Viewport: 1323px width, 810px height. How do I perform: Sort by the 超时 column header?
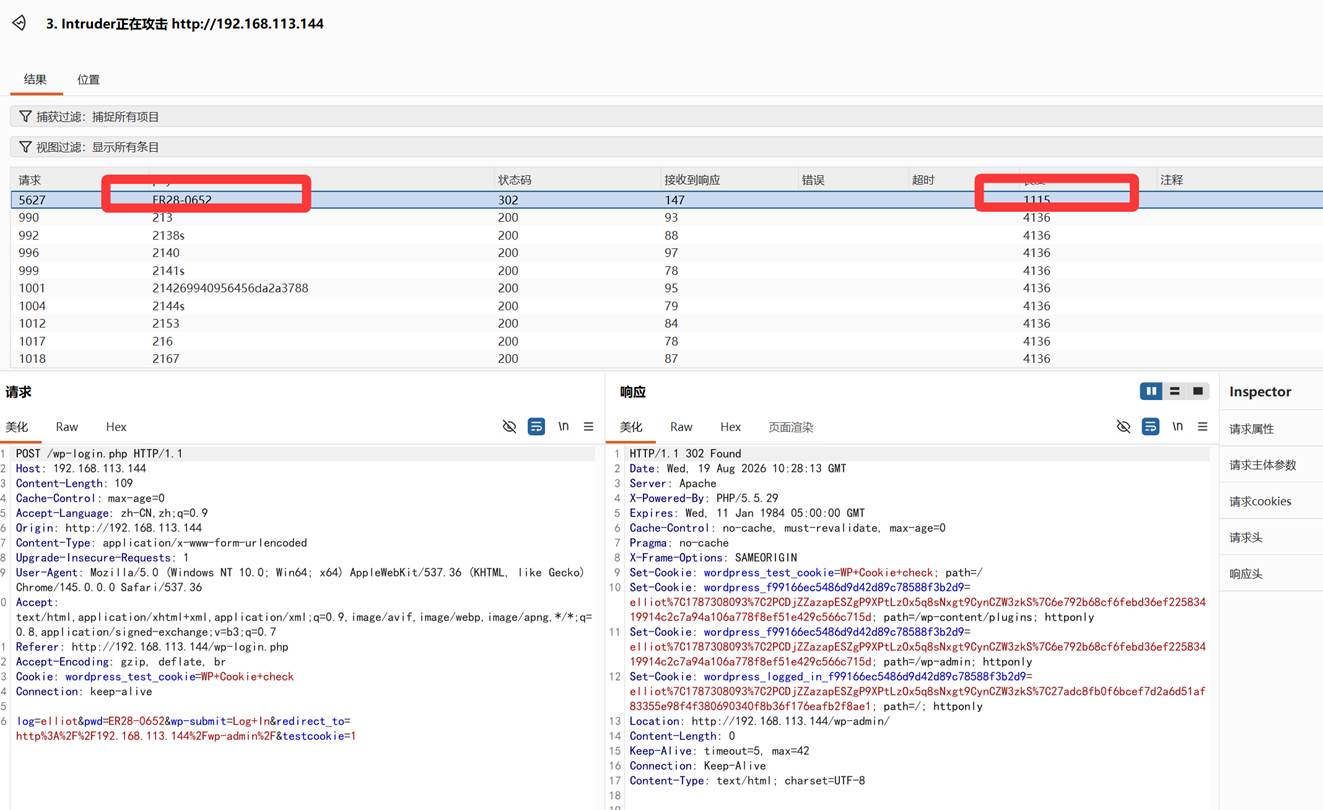pyautogui.click(x=923, y=180)
